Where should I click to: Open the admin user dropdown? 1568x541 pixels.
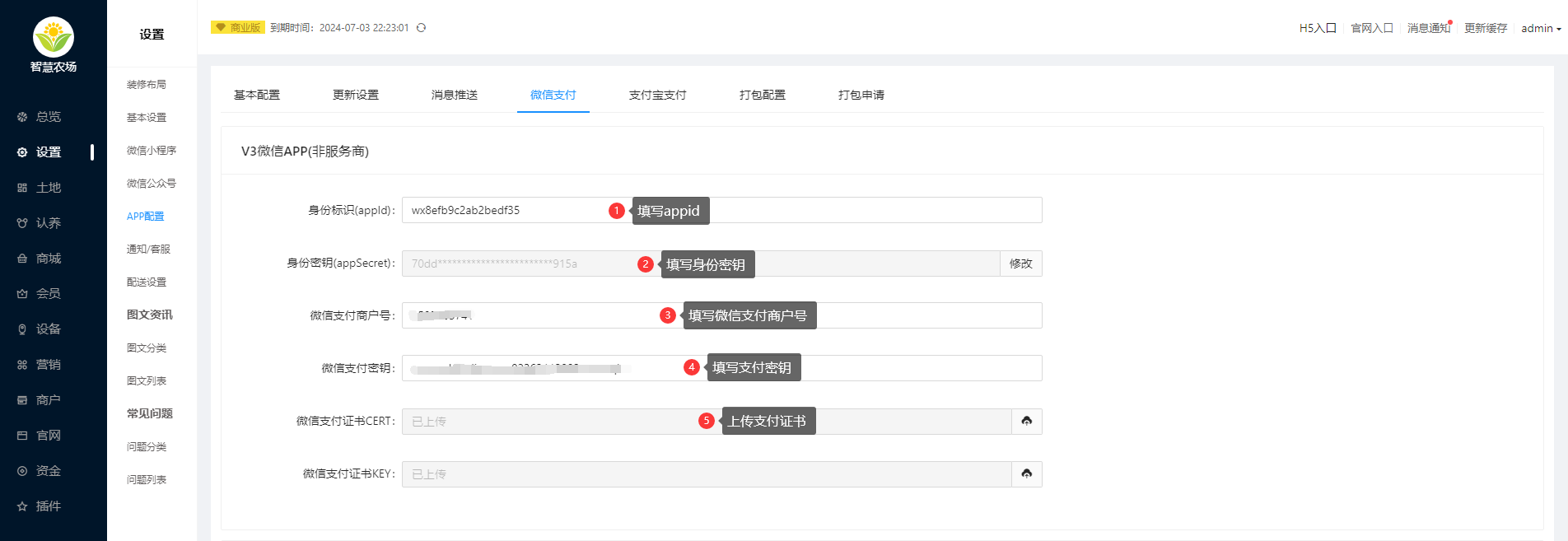tap(1541, 28)
